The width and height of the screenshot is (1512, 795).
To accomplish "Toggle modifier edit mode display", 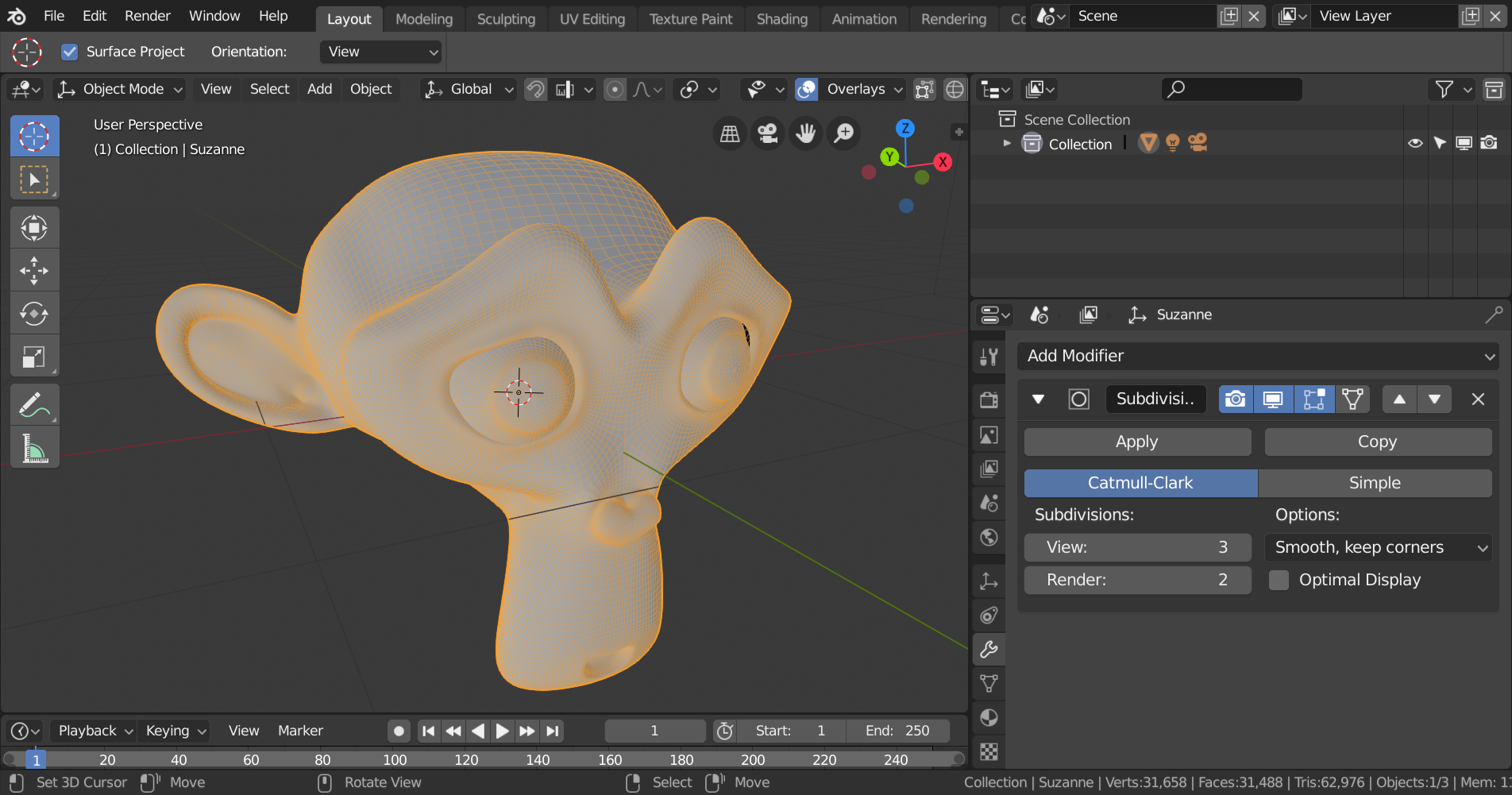I will [x=1313, y=399].
